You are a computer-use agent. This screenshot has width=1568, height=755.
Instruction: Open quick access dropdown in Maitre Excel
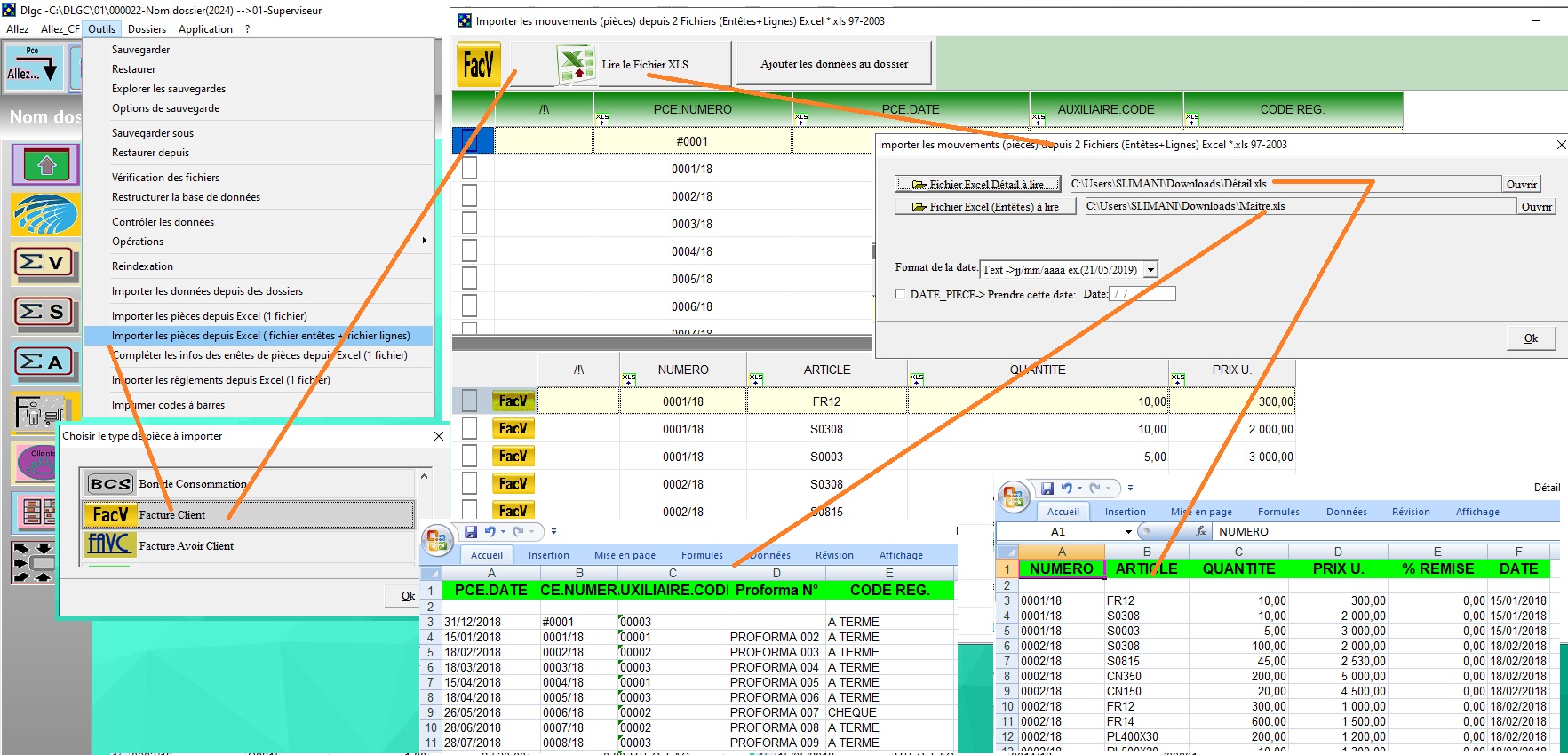click(x=553, y=531)
